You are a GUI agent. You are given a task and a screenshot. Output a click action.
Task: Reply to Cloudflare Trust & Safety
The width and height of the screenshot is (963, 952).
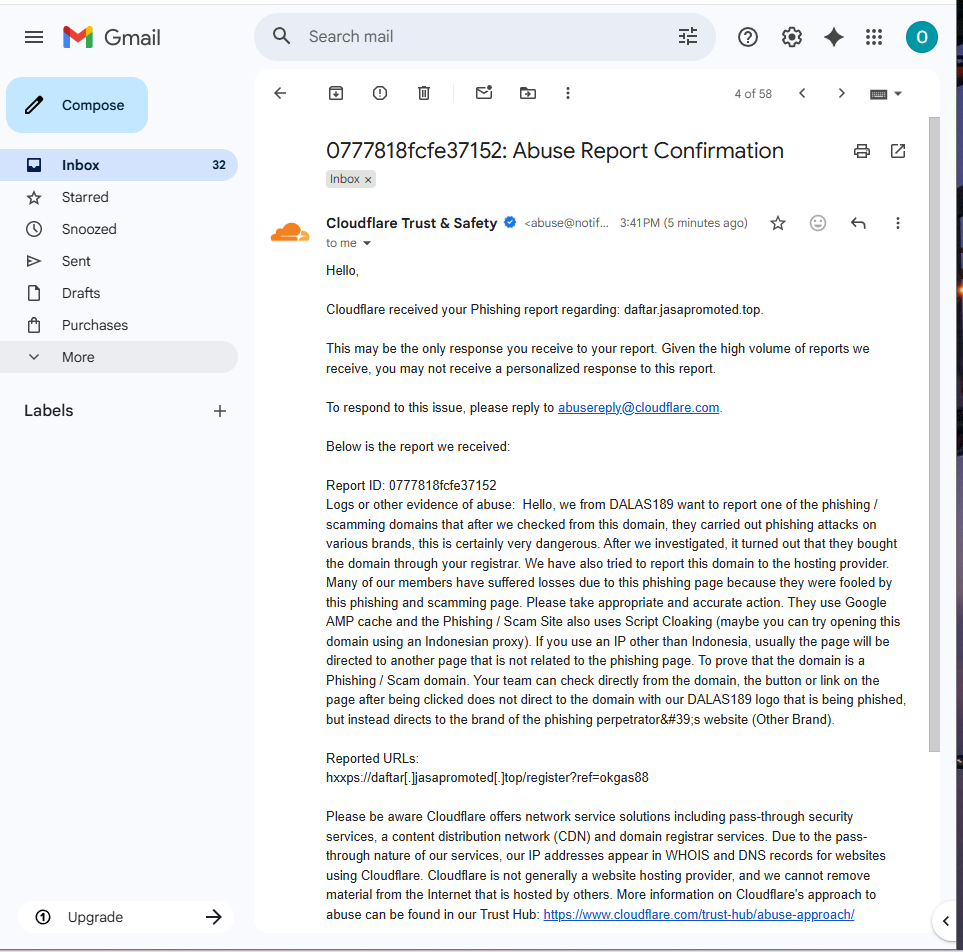(x=858, y=223)
